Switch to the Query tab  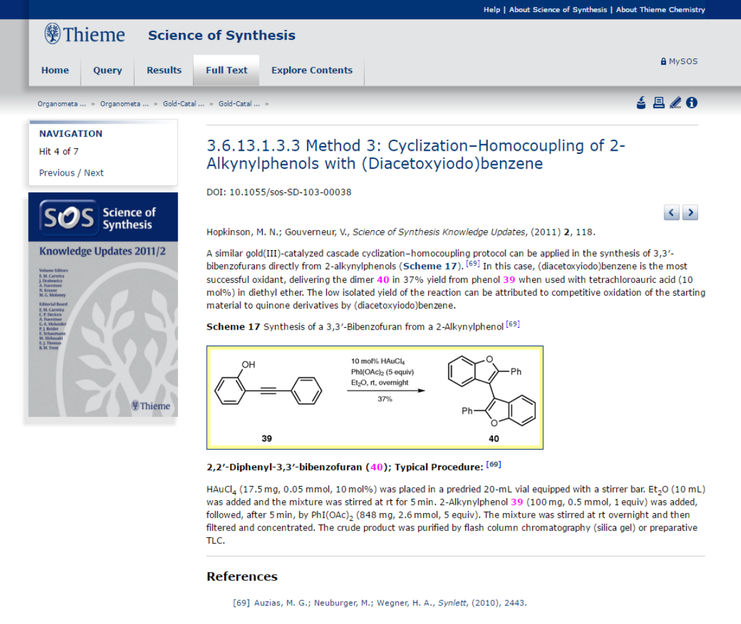click(x=107, y=70)
